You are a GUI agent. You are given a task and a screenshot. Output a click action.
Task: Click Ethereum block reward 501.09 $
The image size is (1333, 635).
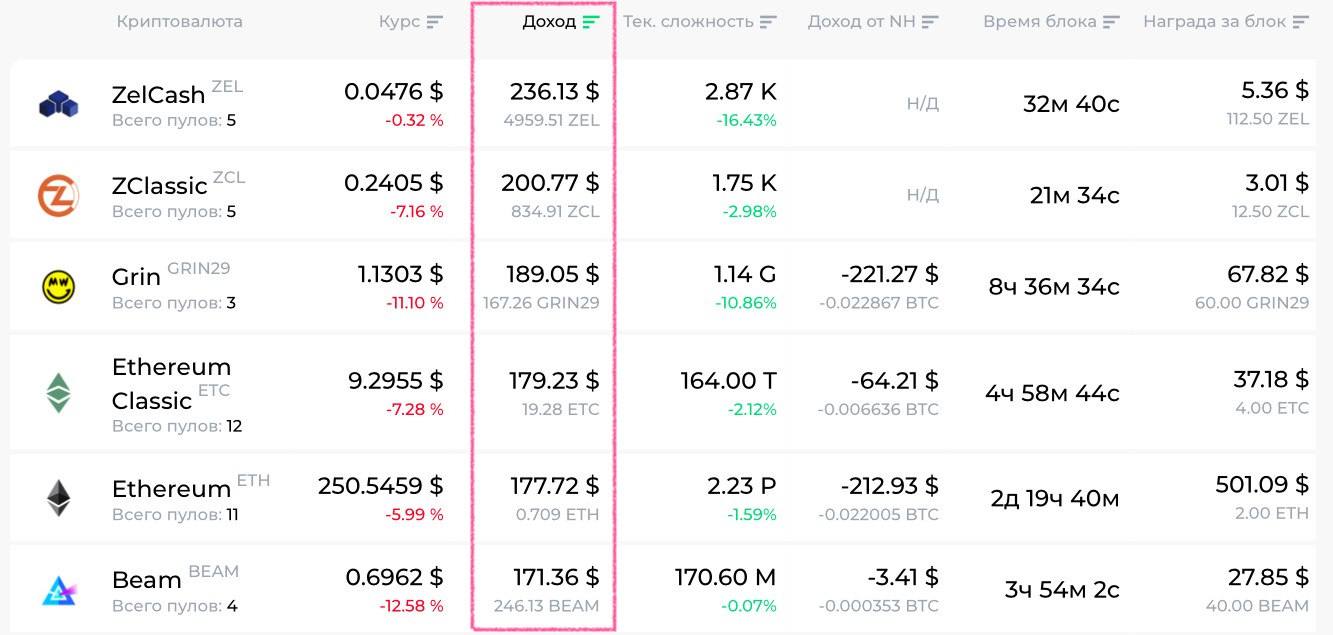(x=1261, y=485)
